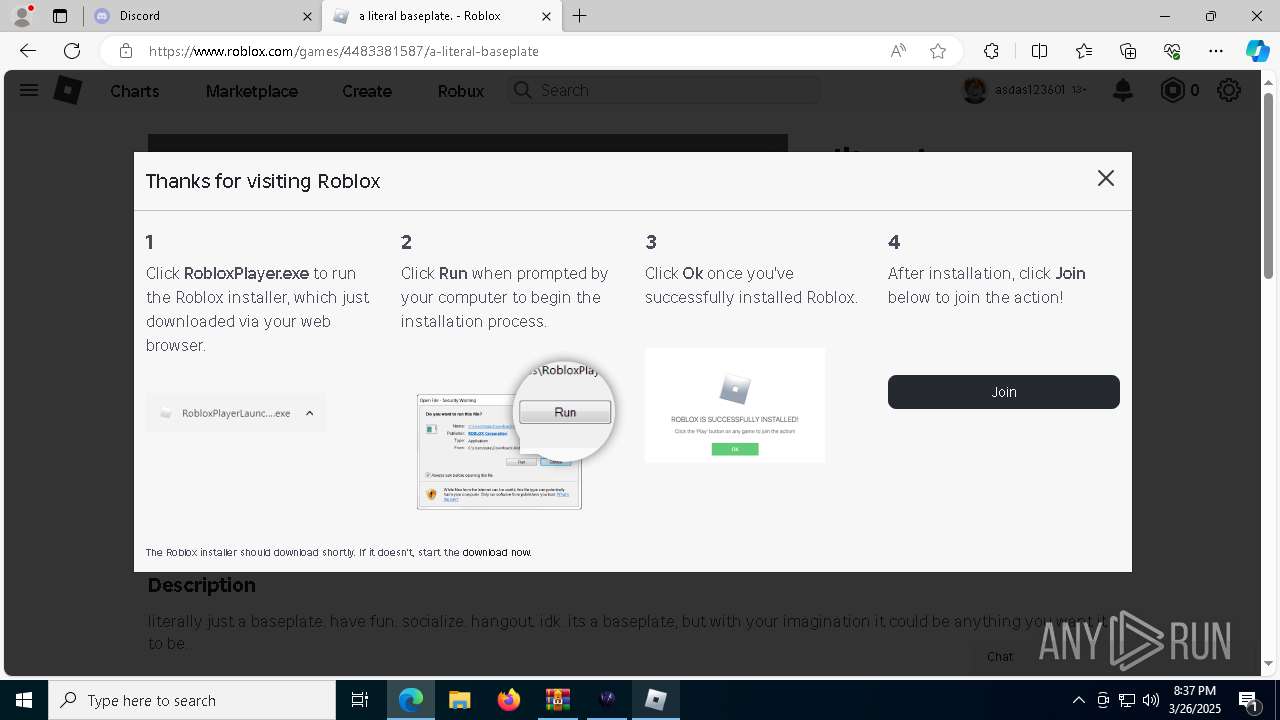Go back to the previous page
The image size is (1280, 720).
[x=28, y=51]
